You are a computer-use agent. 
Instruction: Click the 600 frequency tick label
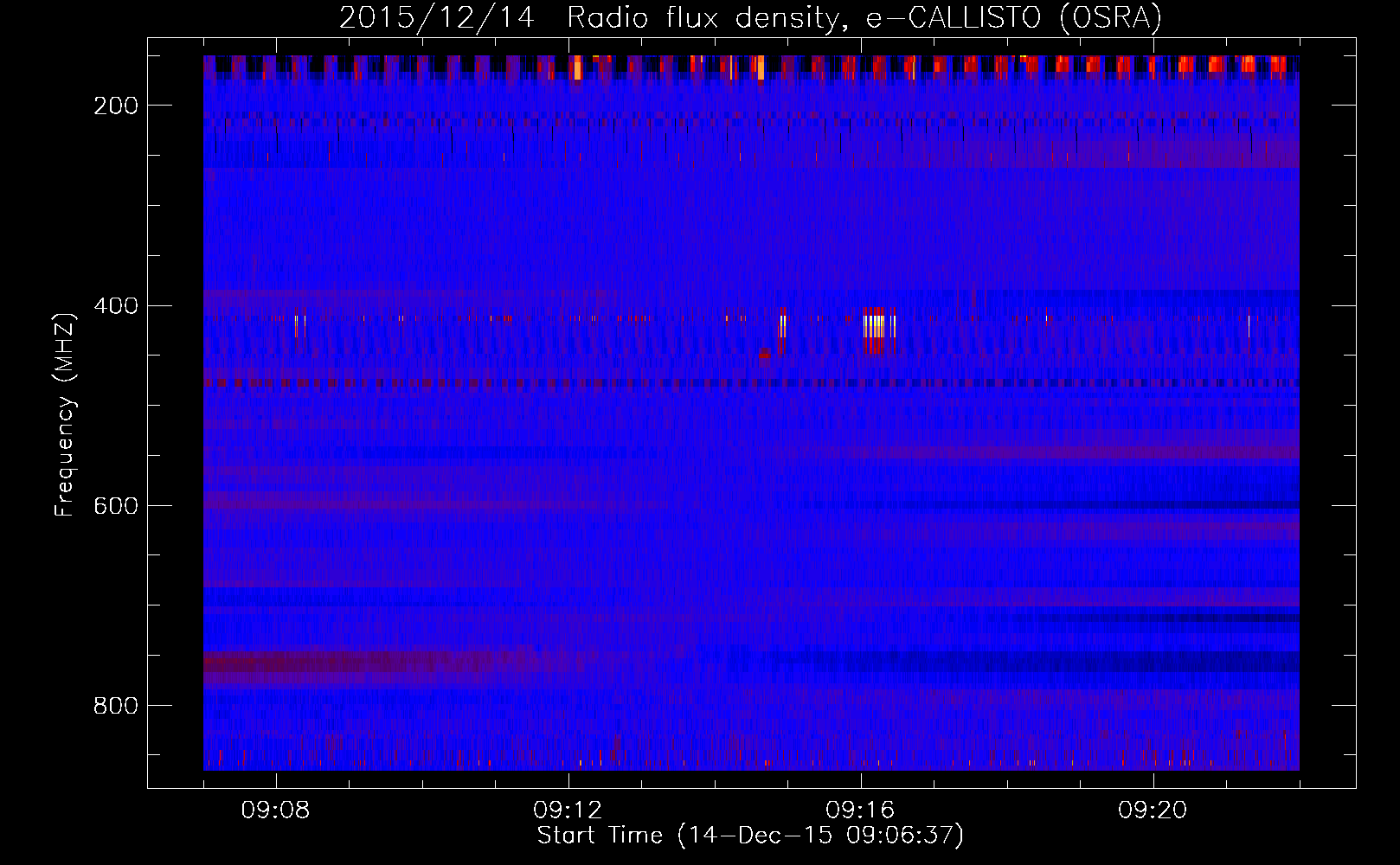coord(116,506)
